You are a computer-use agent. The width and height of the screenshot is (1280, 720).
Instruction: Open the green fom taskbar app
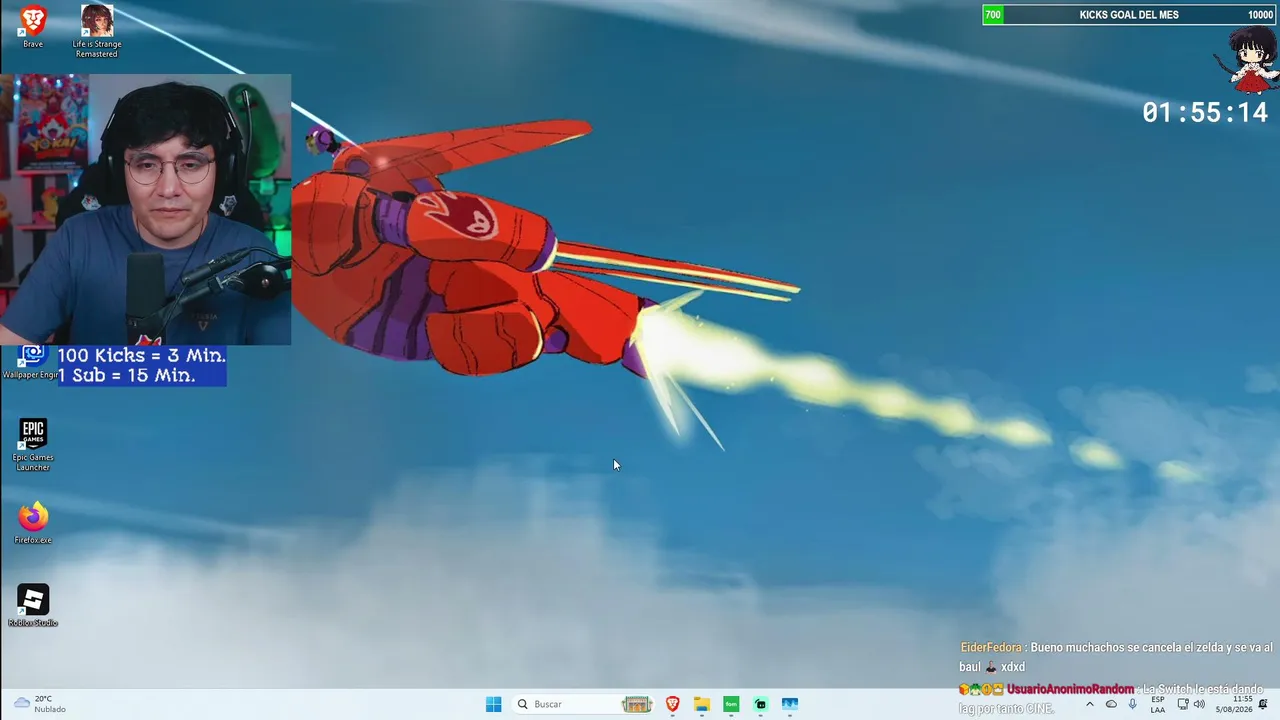(x=731, y=704)
